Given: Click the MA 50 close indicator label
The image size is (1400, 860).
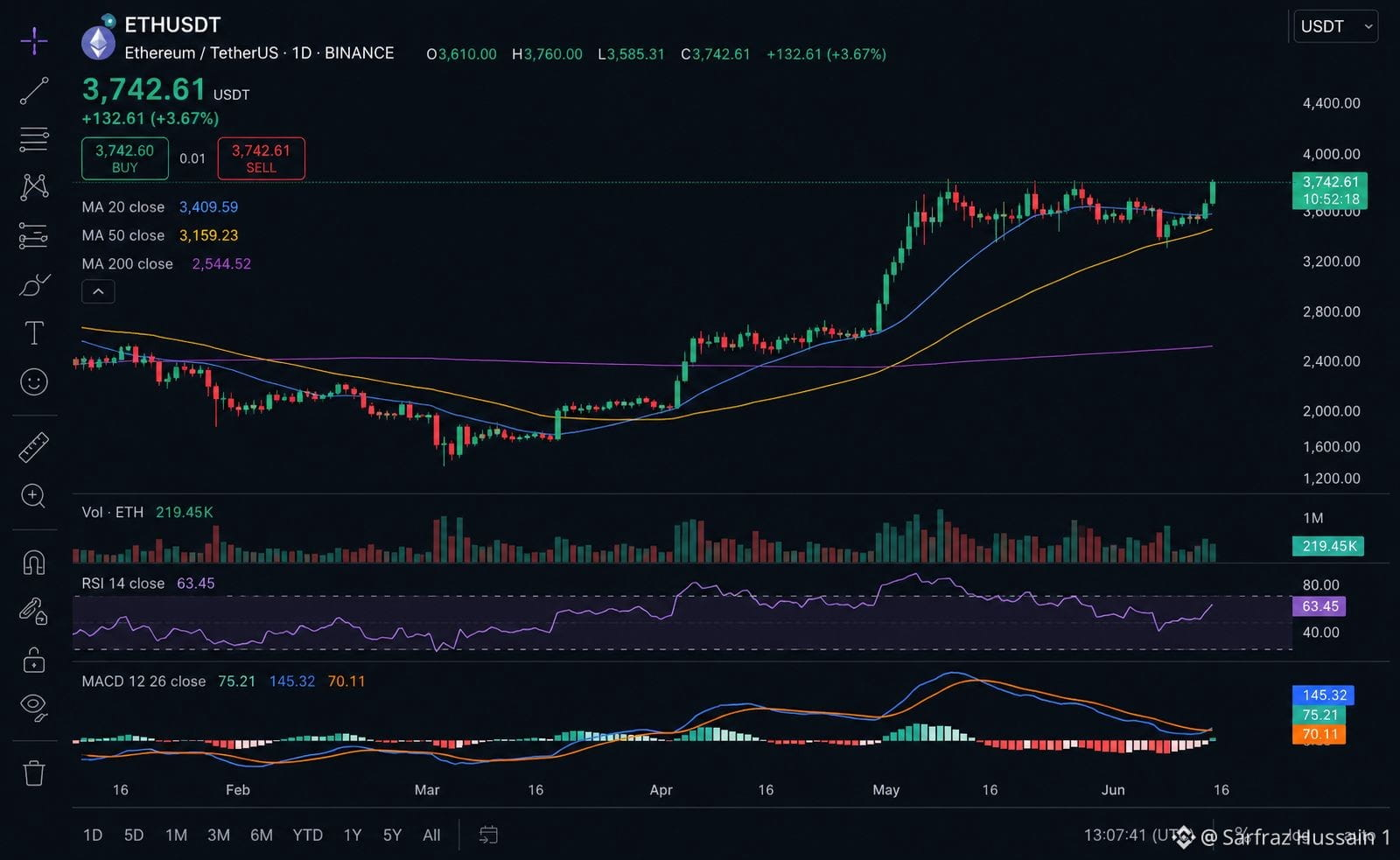Looking at the screenshot, I should tap(123, 235).
